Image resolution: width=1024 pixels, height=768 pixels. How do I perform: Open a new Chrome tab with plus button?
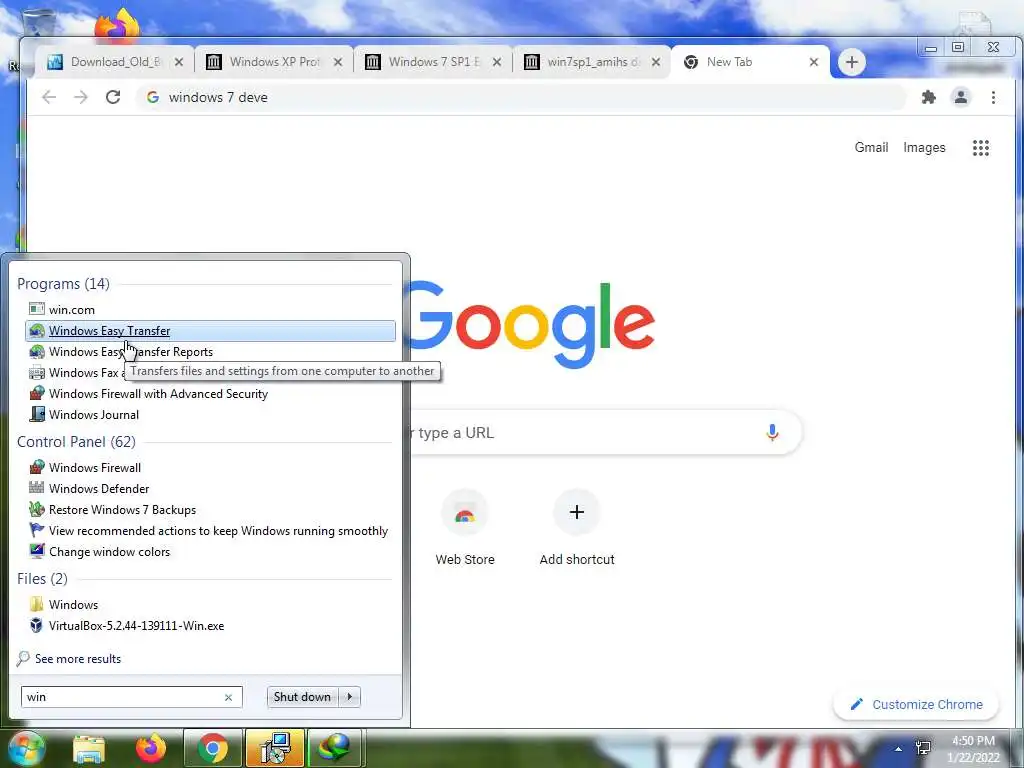coord(852,62)
